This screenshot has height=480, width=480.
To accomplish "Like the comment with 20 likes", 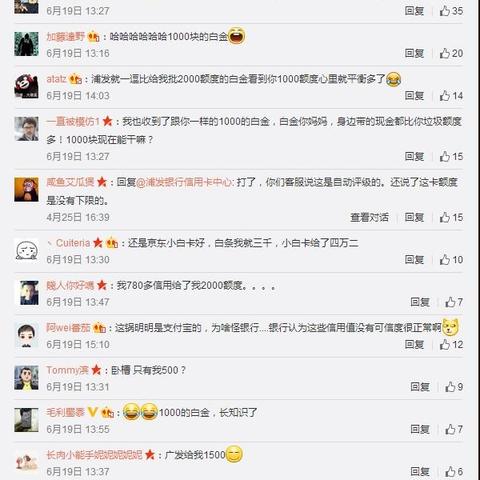I will click(x=451, y=53).
